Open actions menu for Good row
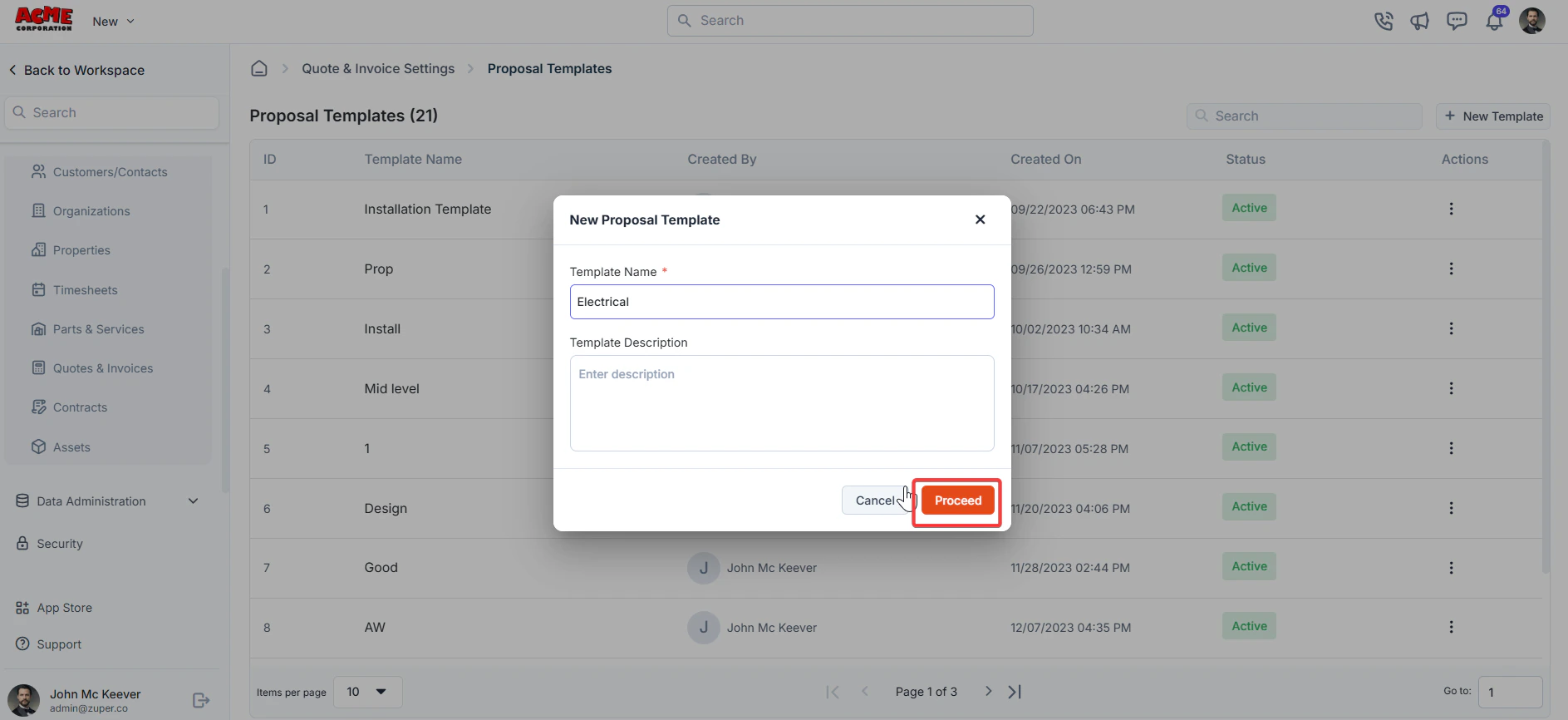Screen dimensions: 1568x720 [x=1451, y=568]
